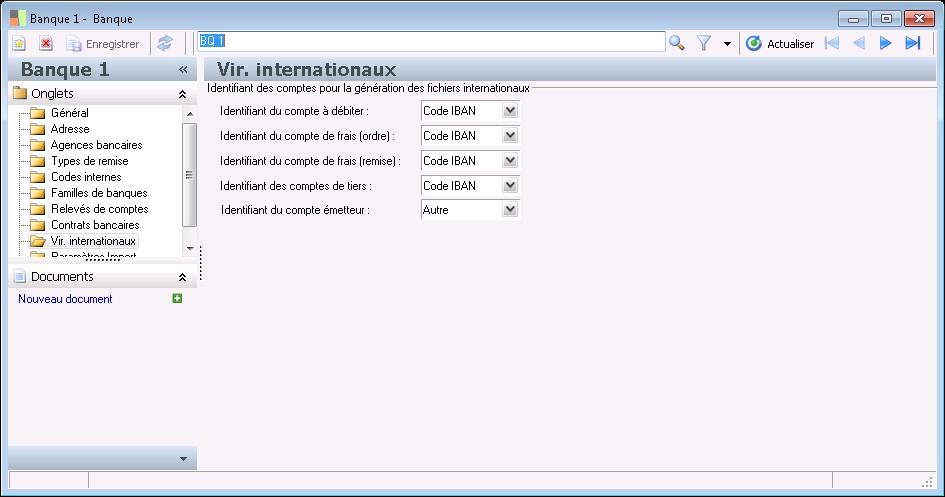
Task: Click the Types de remise folder icon
Action: coord(38,161)
